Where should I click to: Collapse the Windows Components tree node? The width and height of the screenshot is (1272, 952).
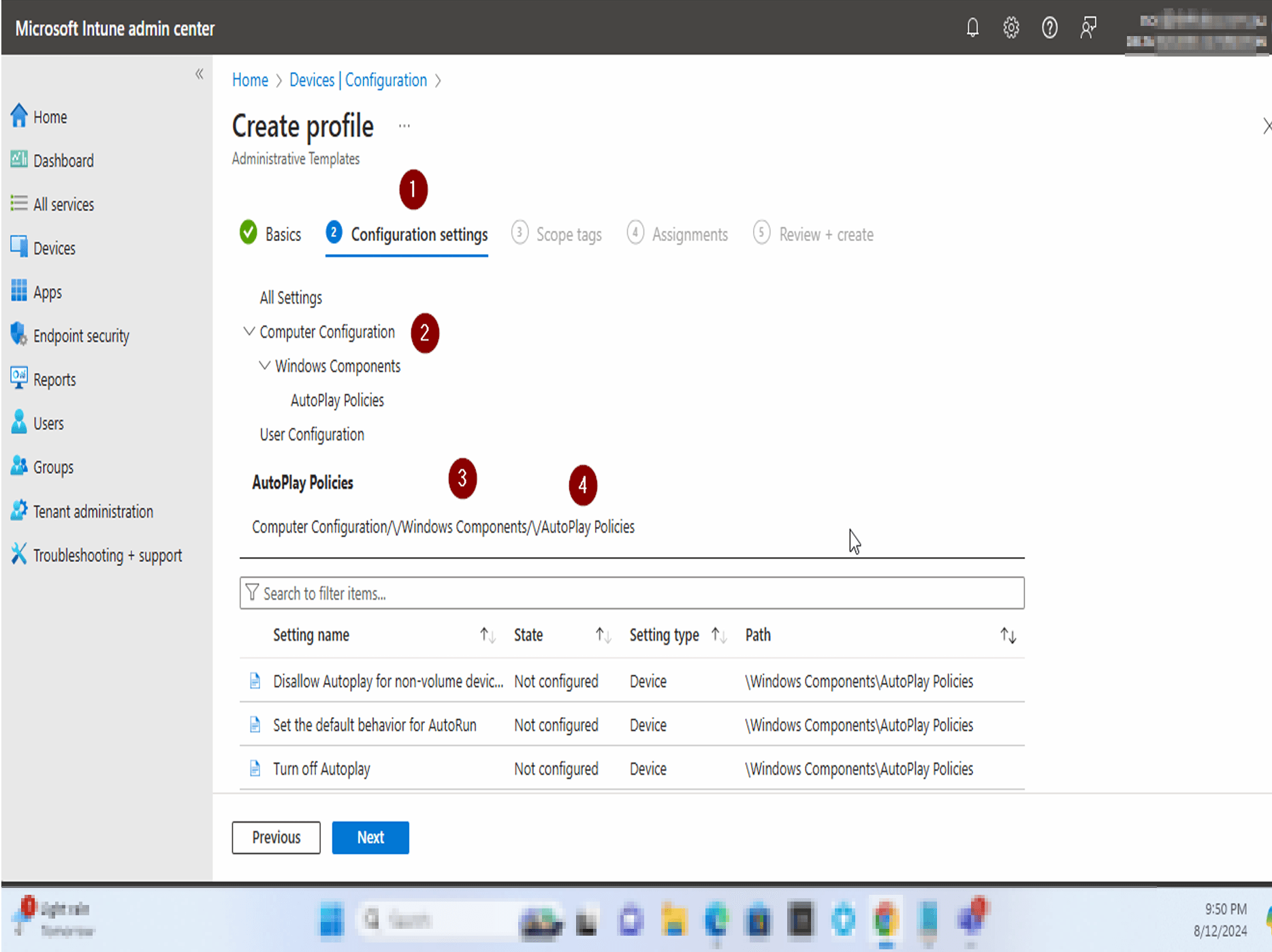(265, 365)
